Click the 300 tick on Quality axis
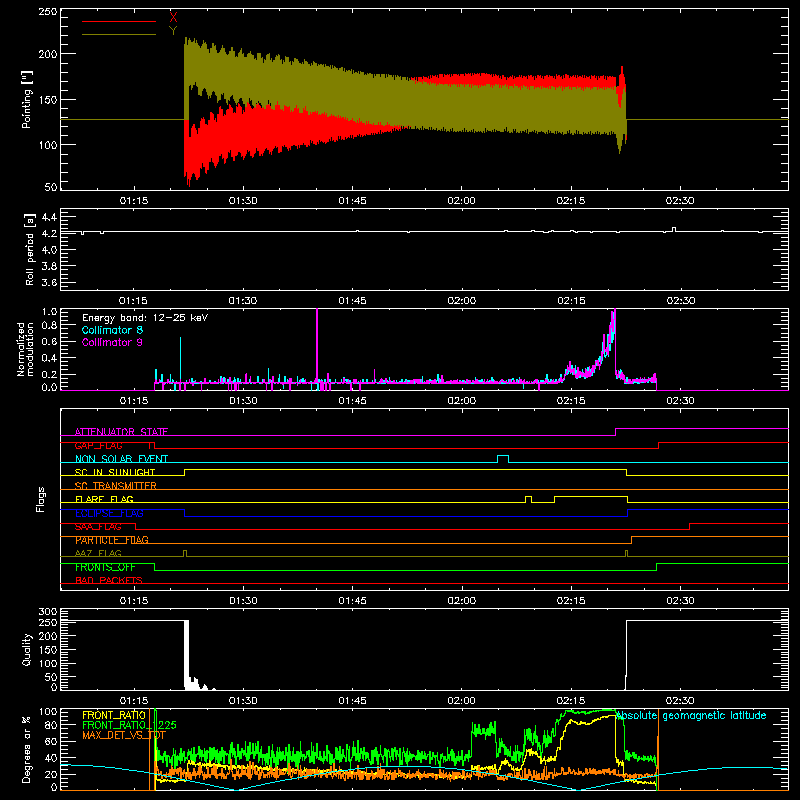Viewport: 800px width, 800px height. (x=47, y=611)
